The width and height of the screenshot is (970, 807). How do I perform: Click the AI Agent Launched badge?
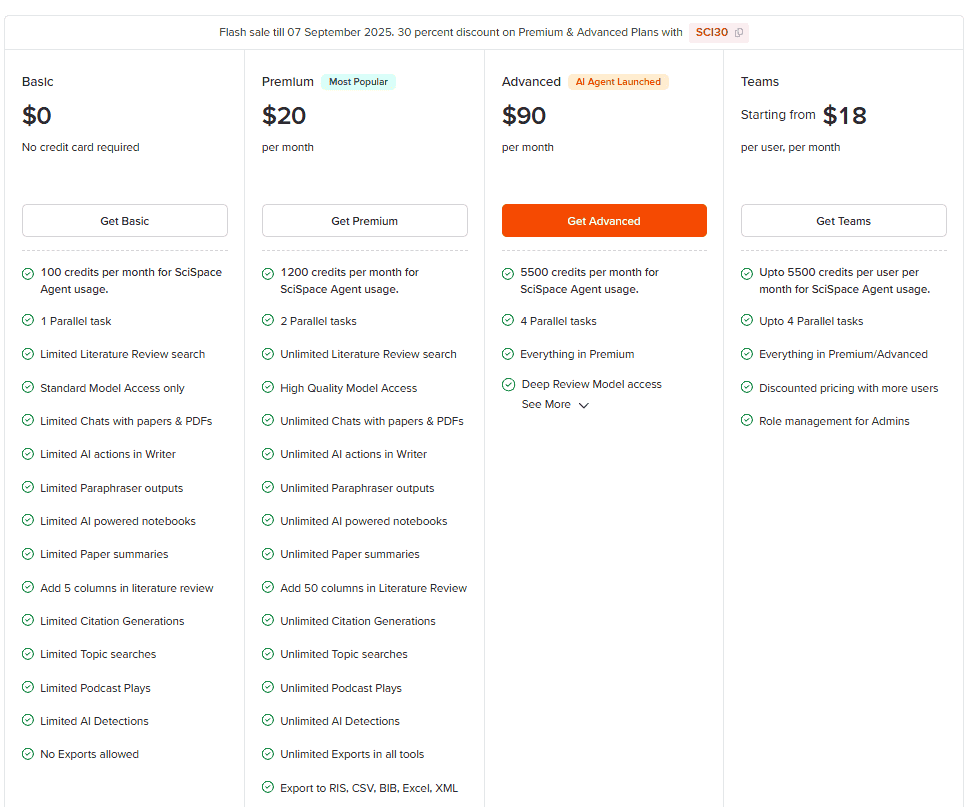coord(618,82)
